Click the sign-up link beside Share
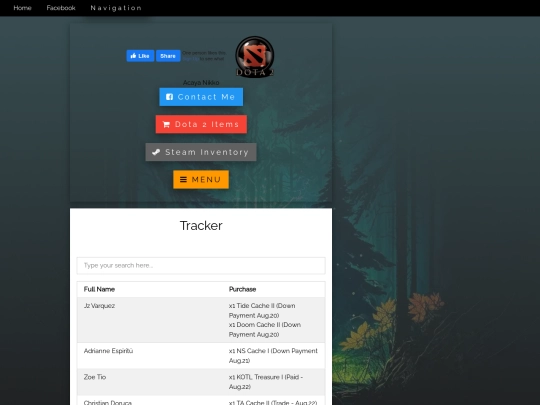Screen dimensions: 540x405 [x=190, y=59]
